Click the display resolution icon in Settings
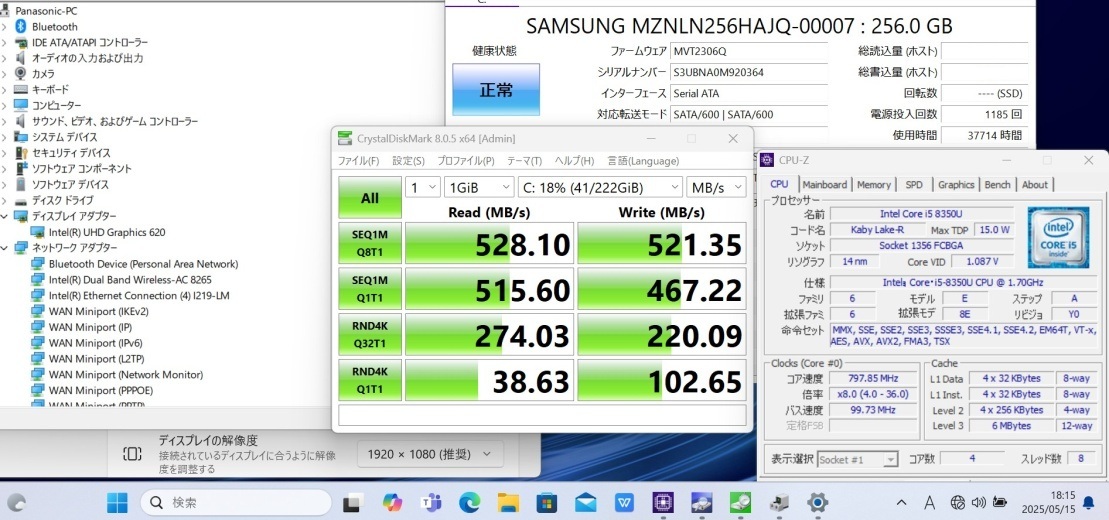Viewport: 1109px width, 520px height. pos(132,453)
